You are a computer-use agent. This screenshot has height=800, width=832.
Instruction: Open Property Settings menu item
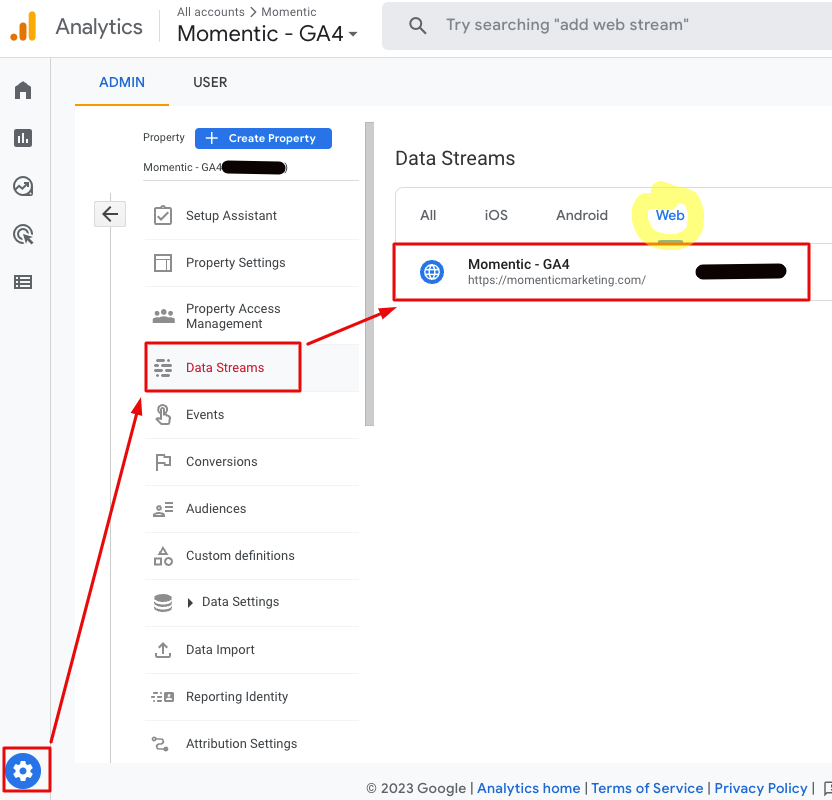252,263
